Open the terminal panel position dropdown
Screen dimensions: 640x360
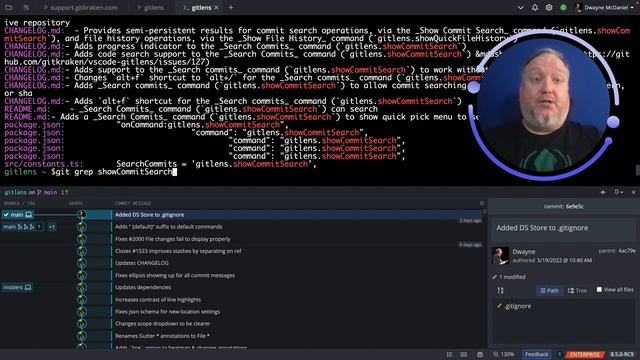[618, 192]
